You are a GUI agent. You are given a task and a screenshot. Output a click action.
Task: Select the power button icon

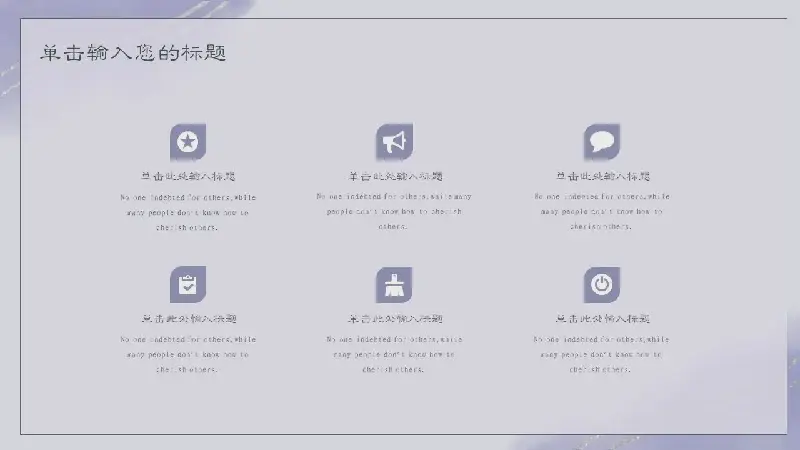coord(601,285)
